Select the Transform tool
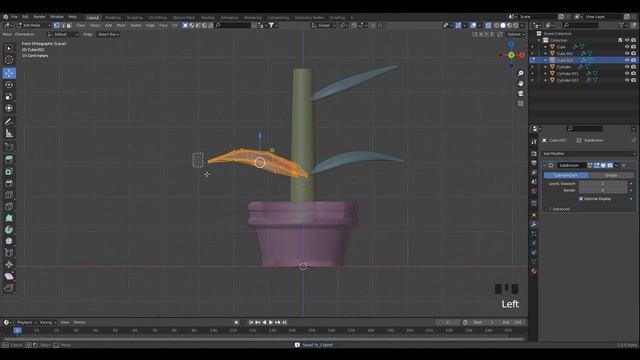 click(9, 108)
